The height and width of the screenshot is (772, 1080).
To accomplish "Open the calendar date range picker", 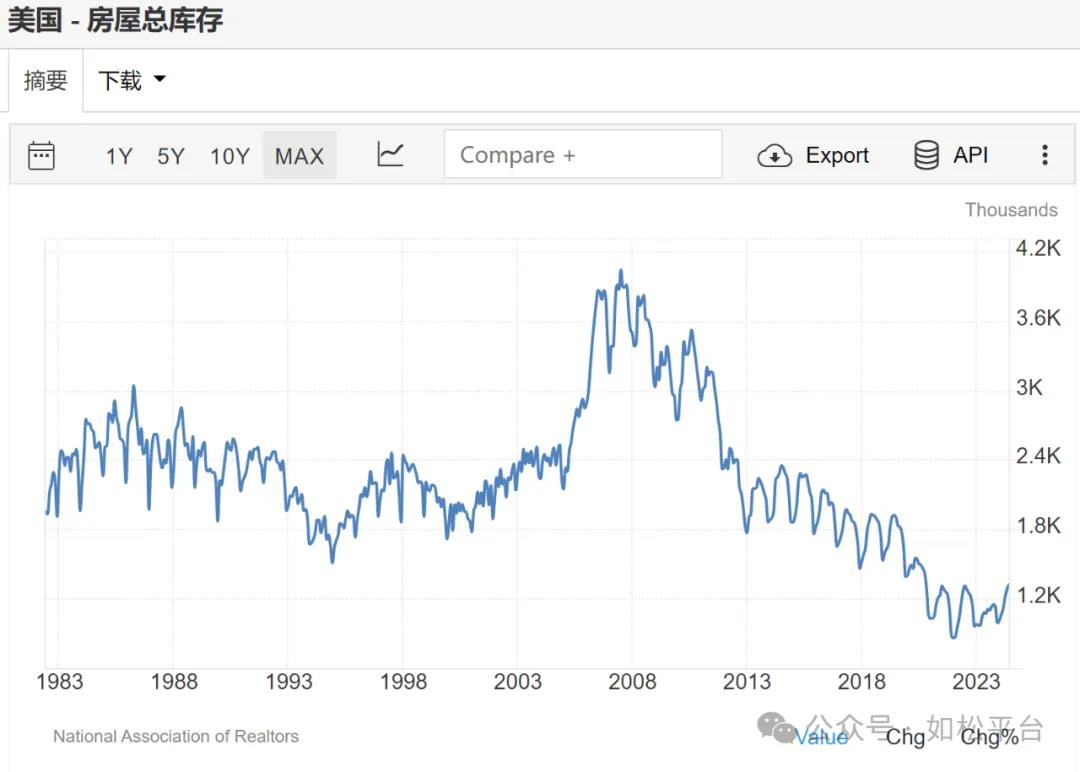I will click(41, 155).
